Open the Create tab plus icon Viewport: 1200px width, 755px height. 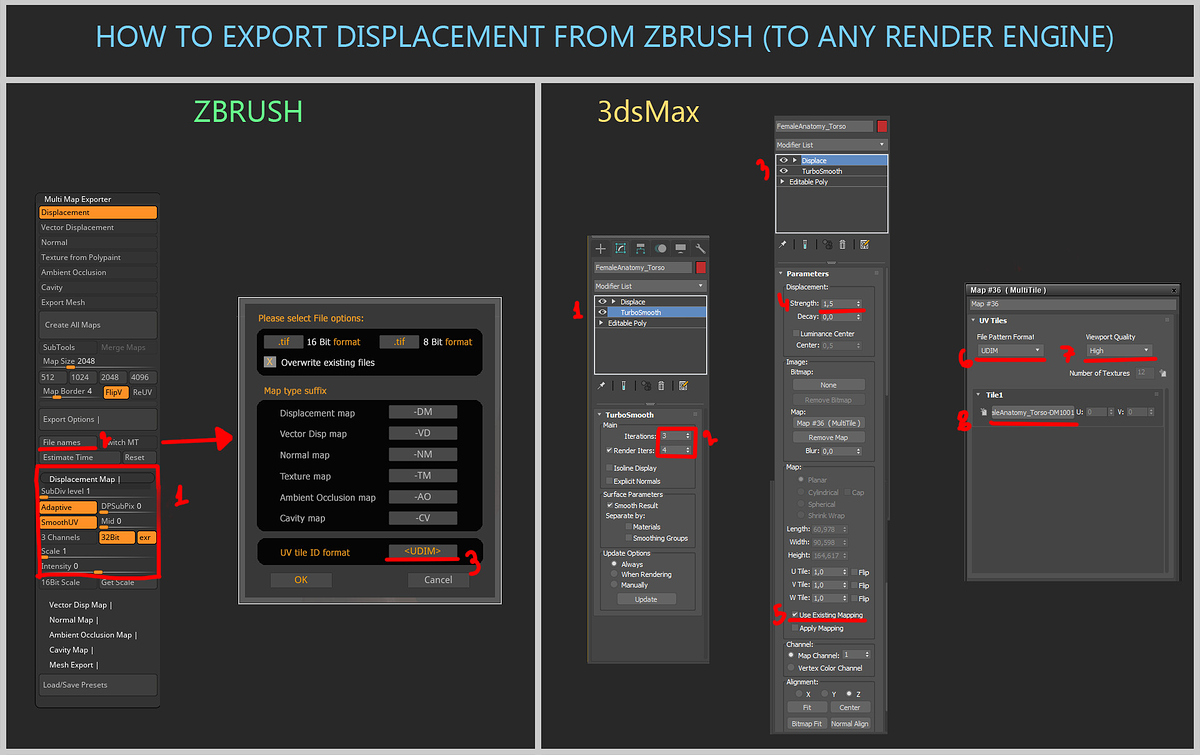(601, 248)
